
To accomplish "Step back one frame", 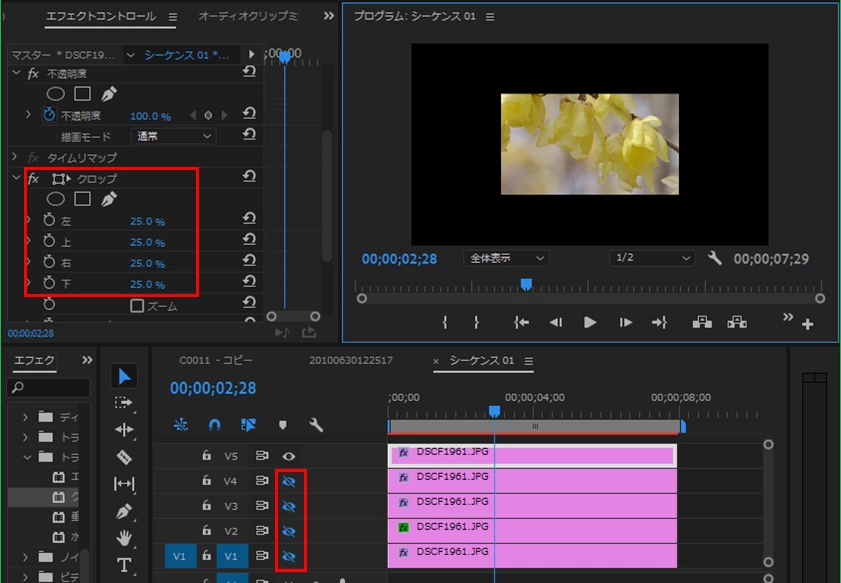I will (556, 322).
